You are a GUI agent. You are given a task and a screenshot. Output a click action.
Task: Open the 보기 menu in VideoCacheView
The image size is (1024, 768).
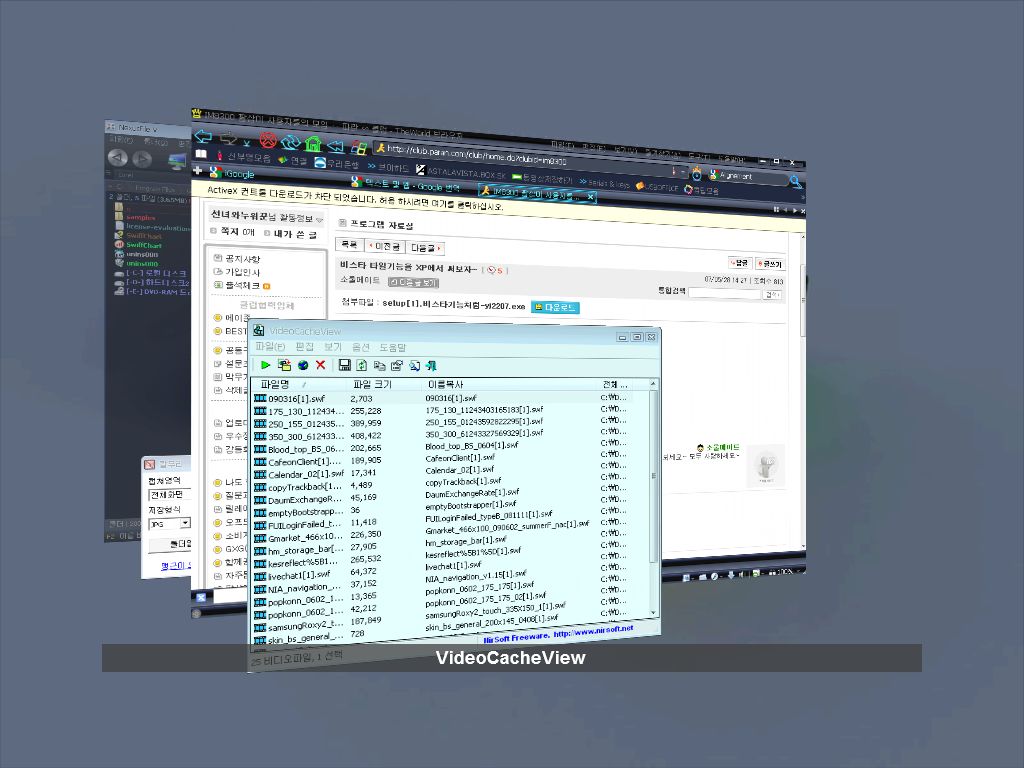point(332,347)
